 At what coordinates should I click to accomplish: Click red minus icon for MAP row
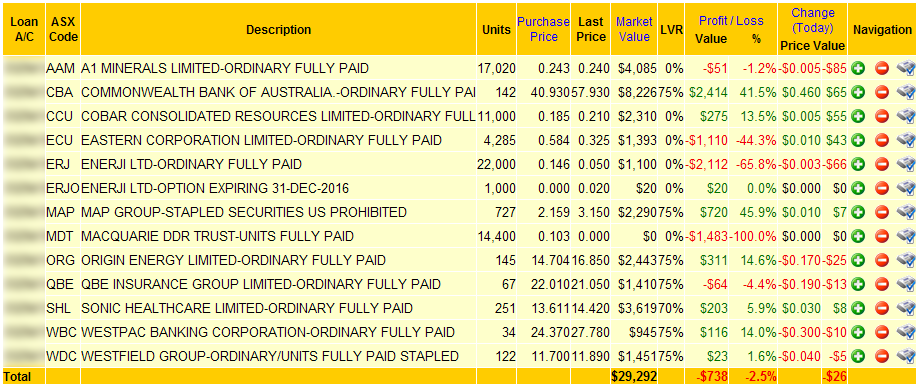pos(882,213)
